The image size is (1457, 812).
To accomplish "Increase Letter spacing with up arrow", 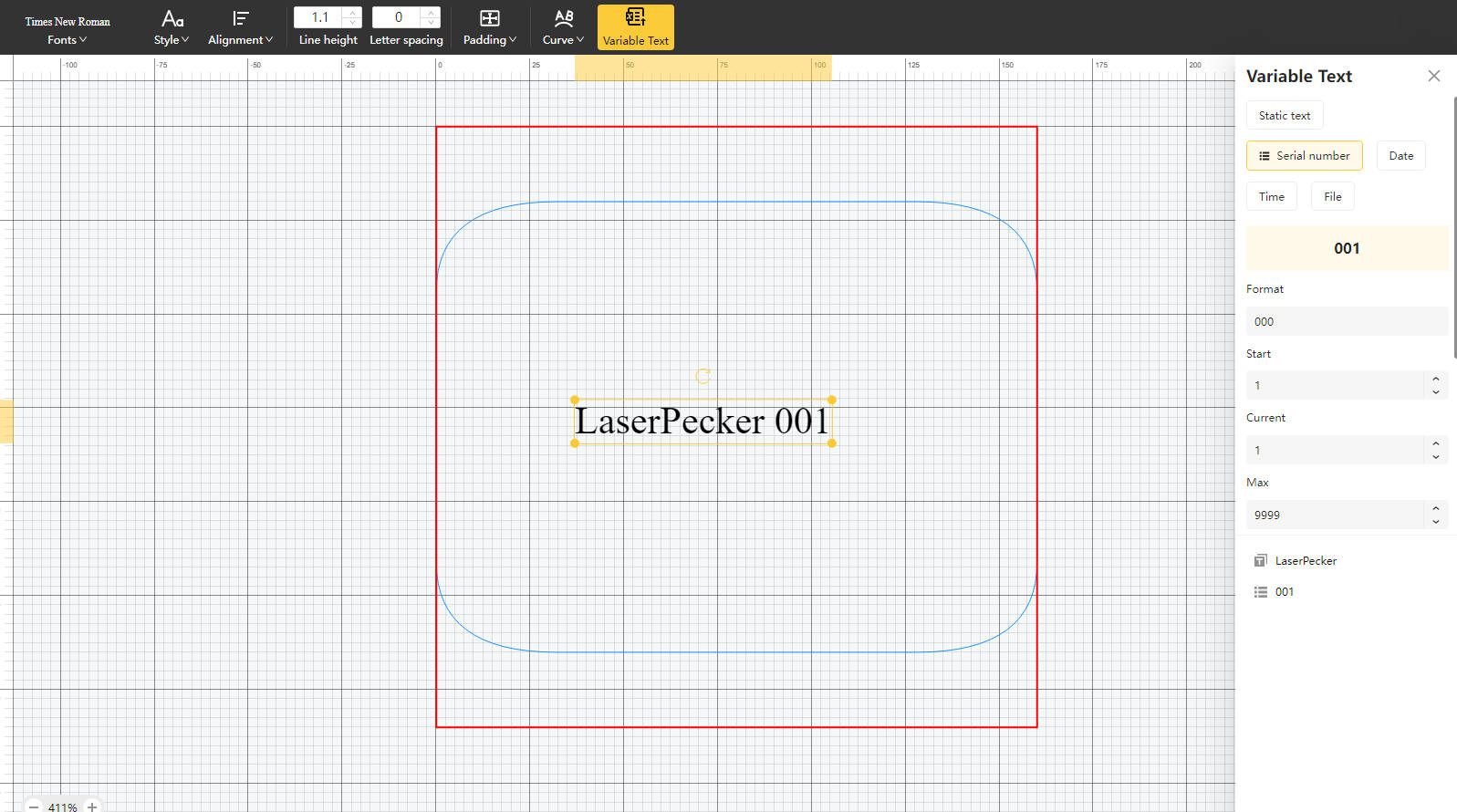I will click(x=432, y=12).
